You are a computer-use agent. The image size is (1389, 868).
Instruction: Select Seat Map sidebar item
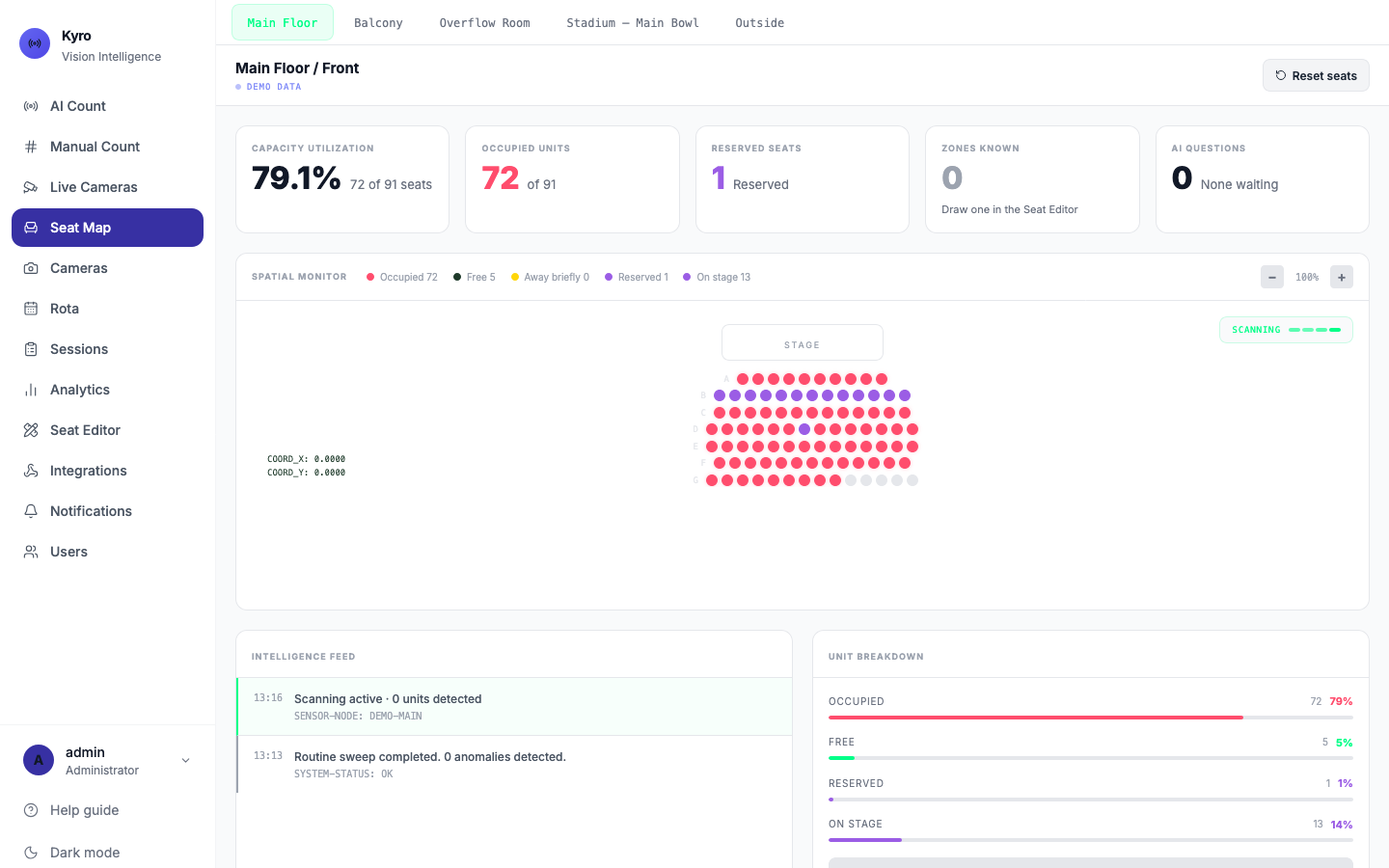coord(107,228)
